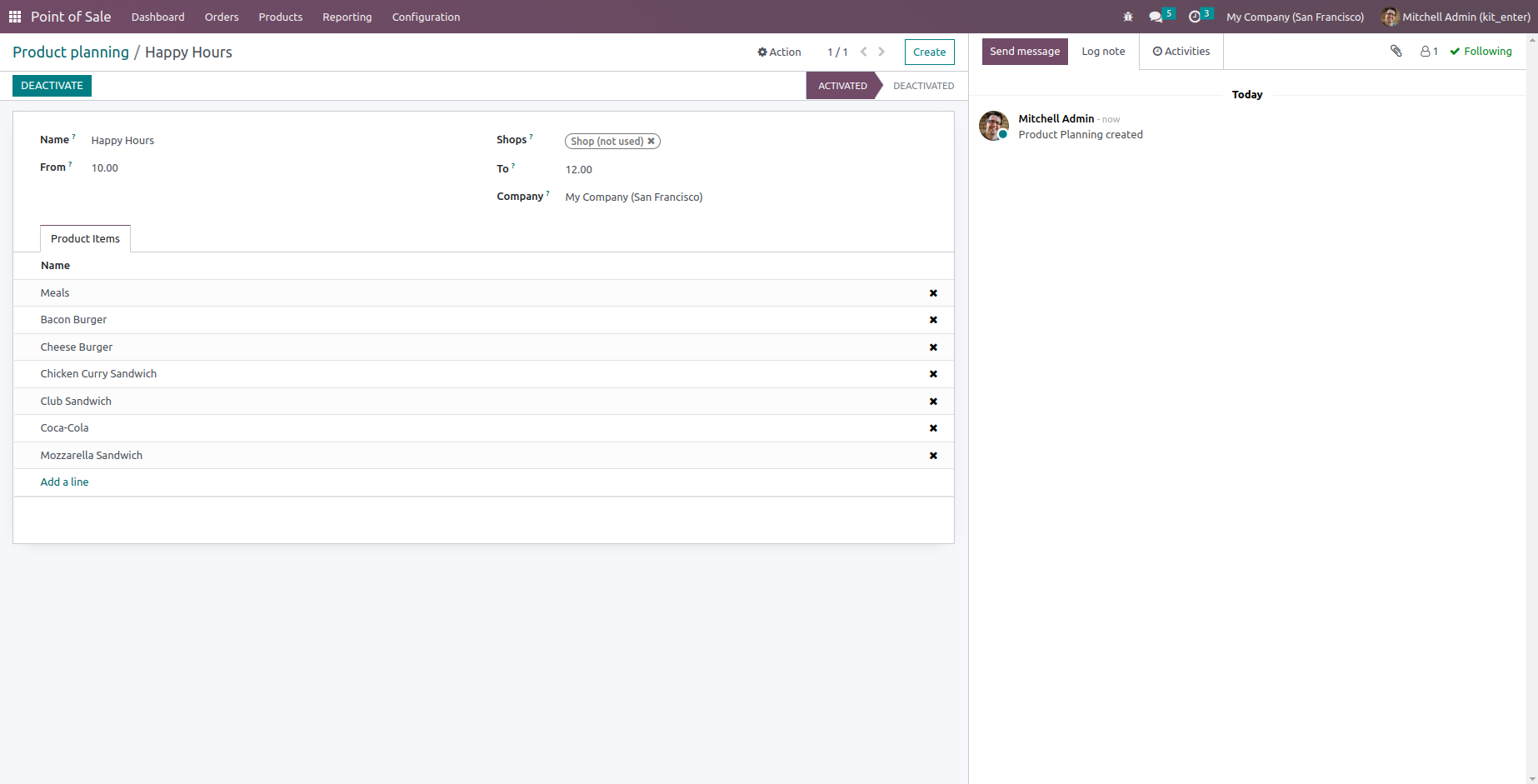Screen dimensions: 1538x784
Task: Open the Products menu
Action: [x=280, y=17]
